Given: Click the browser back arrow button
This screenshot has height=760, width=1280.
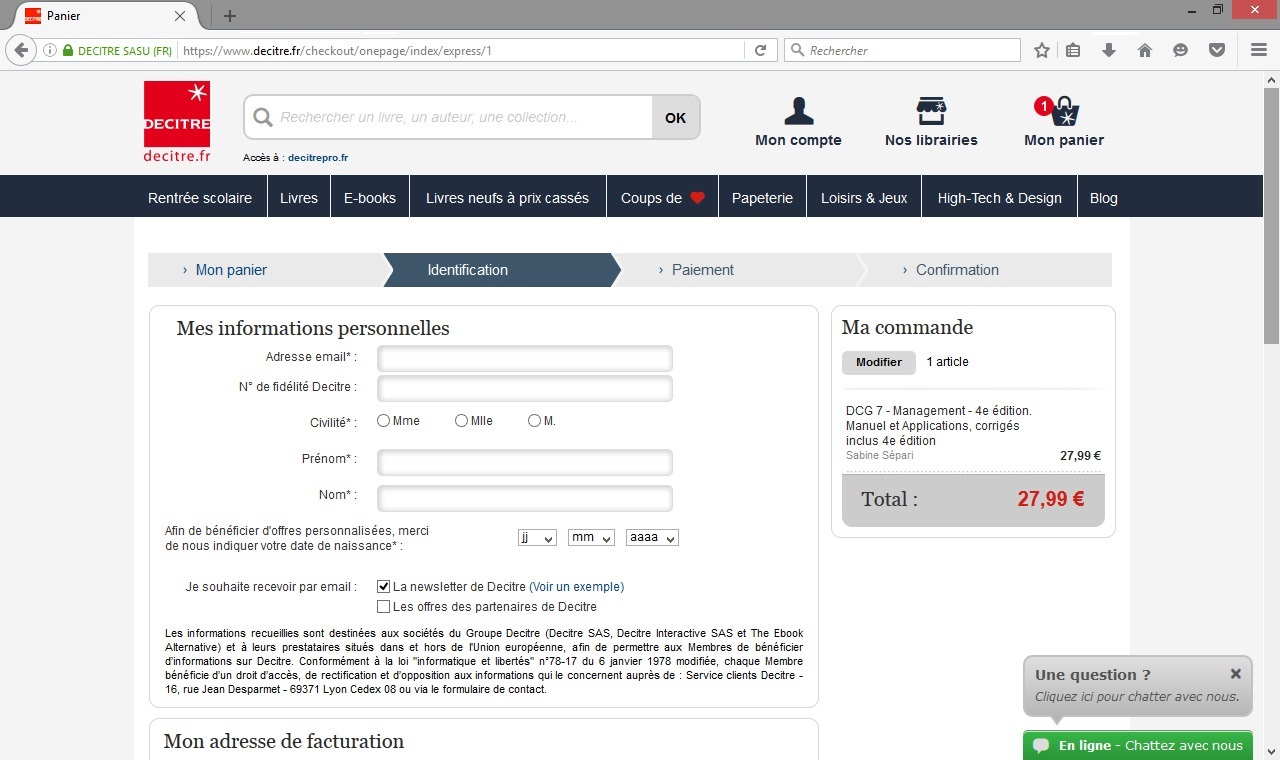Looking at the screenshot, I should (20, 50).
